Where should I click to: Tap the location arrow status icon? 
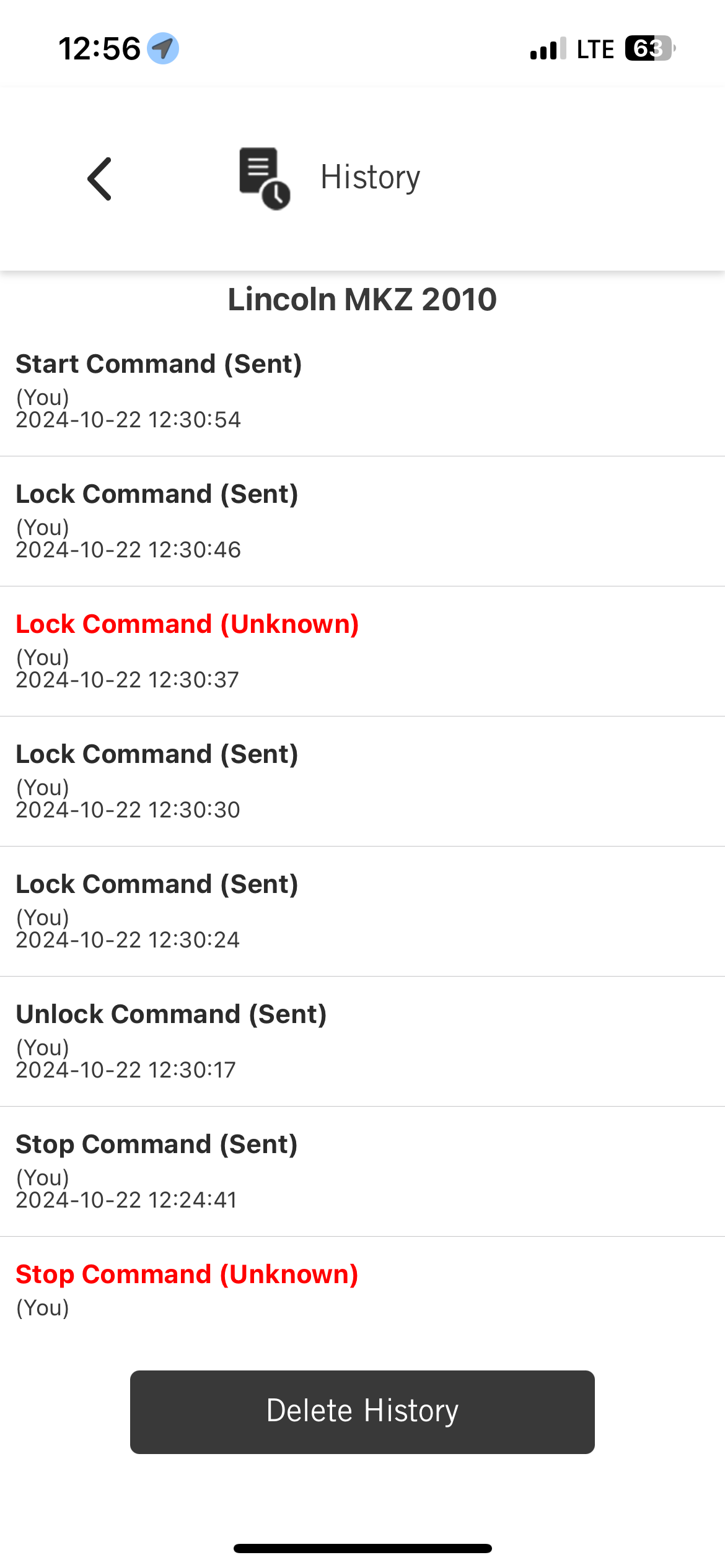tap(163, 48)
